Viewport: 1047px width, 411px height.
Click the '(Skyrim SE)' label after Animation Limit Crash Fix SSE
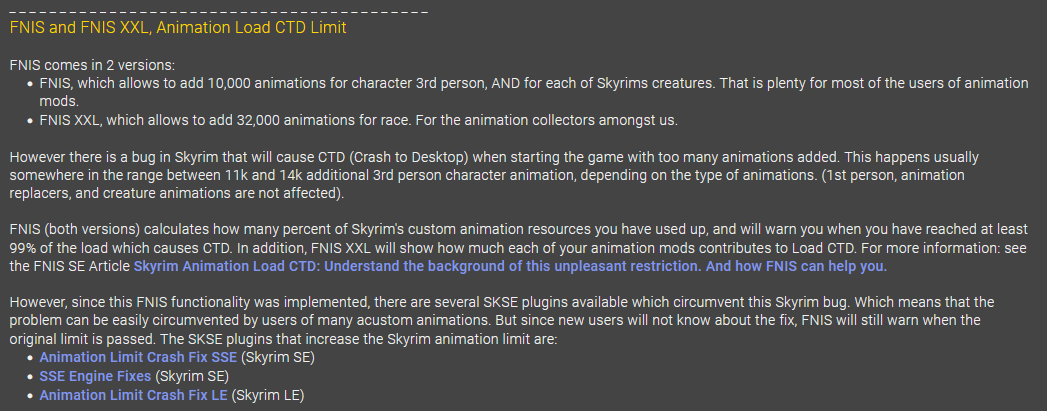(278, 357)
